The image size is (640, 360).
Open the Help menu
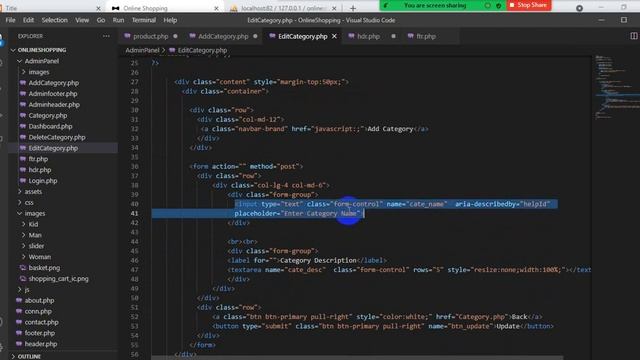coord(170,20)
